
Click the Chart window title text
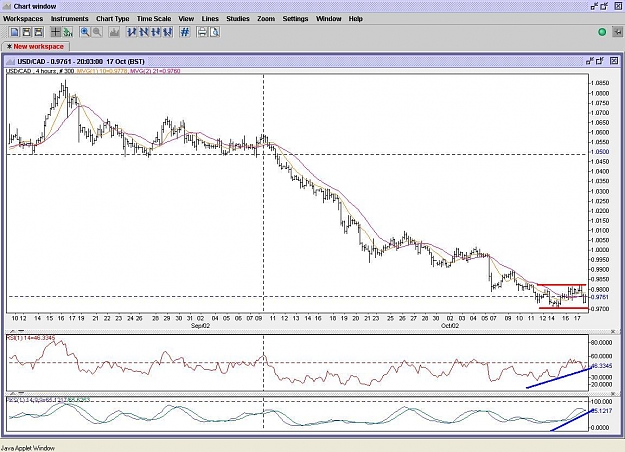coord(35,6)
